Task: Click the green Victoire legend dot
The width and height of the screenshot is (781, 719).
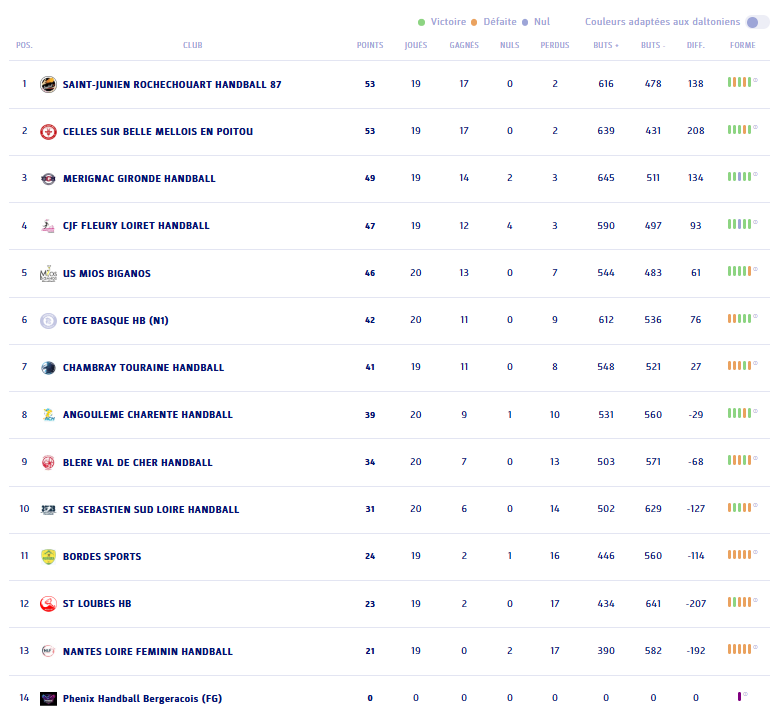Action: [422, 22]
